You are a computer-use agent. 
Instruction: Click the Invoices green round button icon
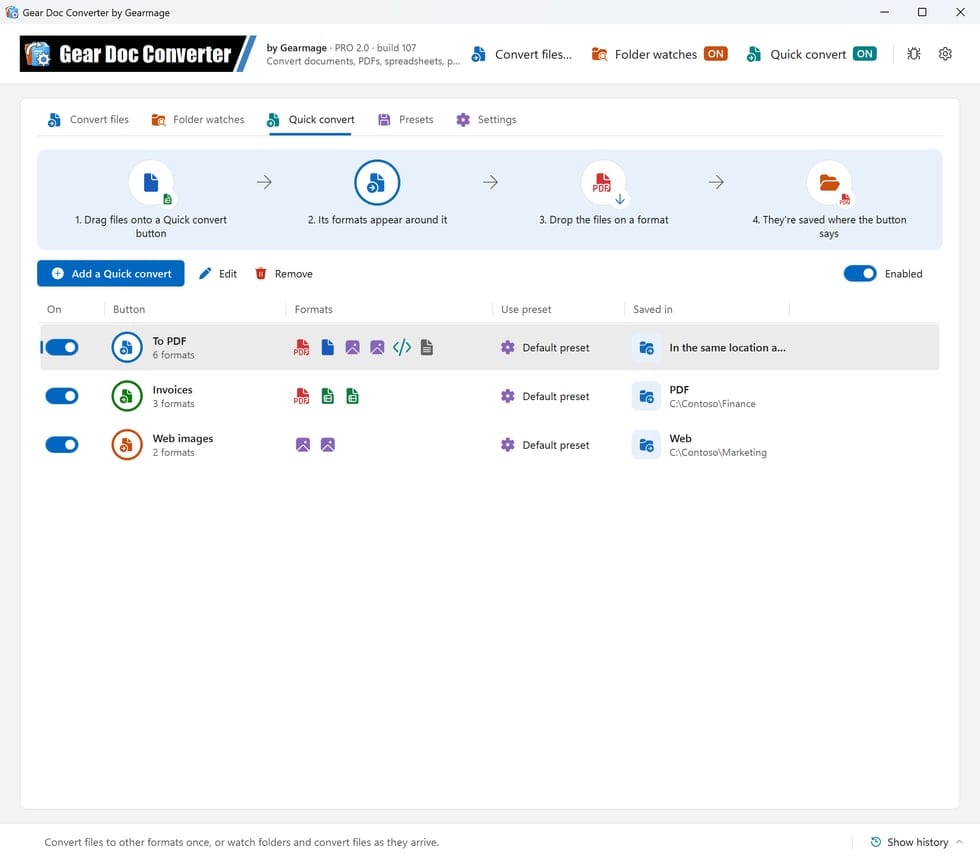(127, 396)
